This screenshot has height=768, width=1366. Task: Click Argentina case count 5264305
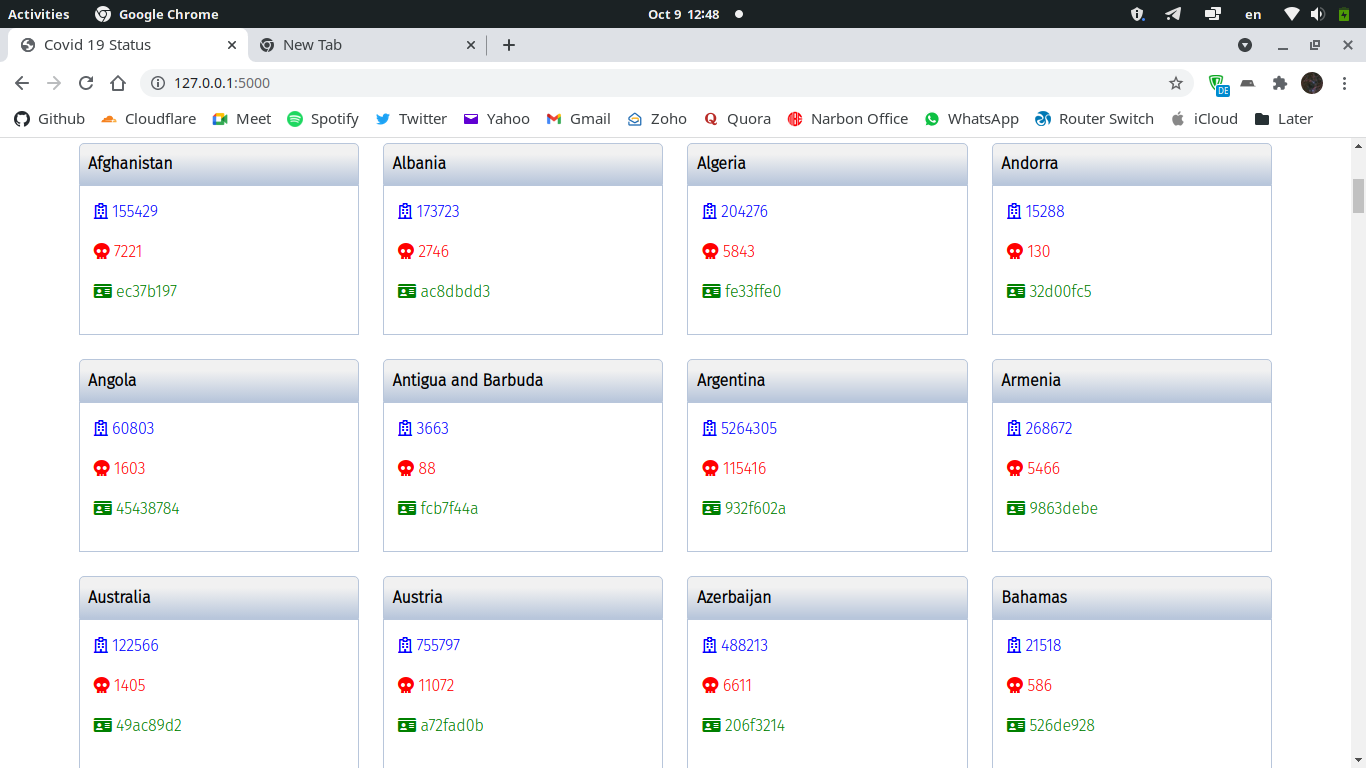click(749, 428)
